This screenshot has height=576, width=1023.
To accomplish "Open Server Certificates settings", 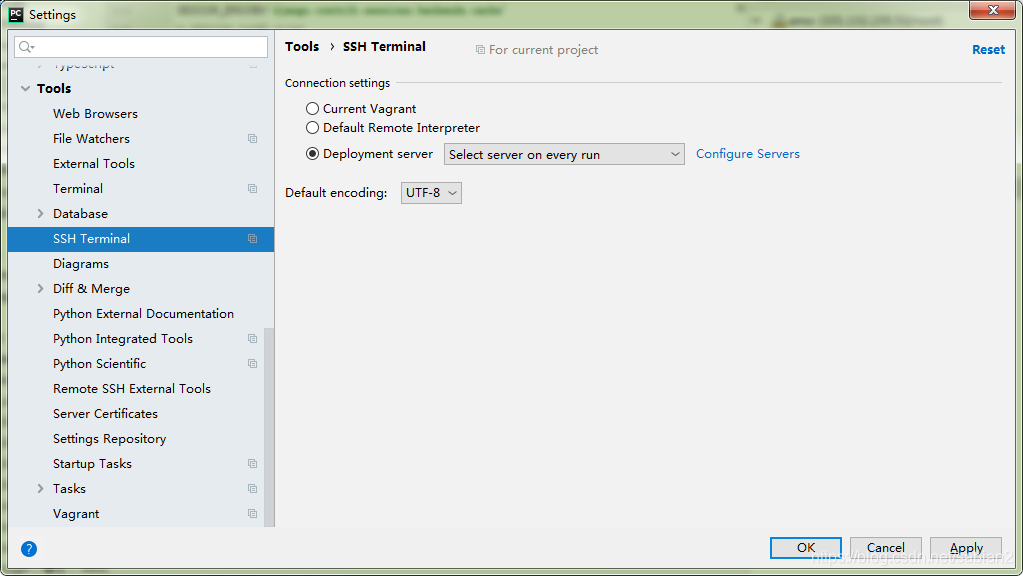I will click(105, 414).
